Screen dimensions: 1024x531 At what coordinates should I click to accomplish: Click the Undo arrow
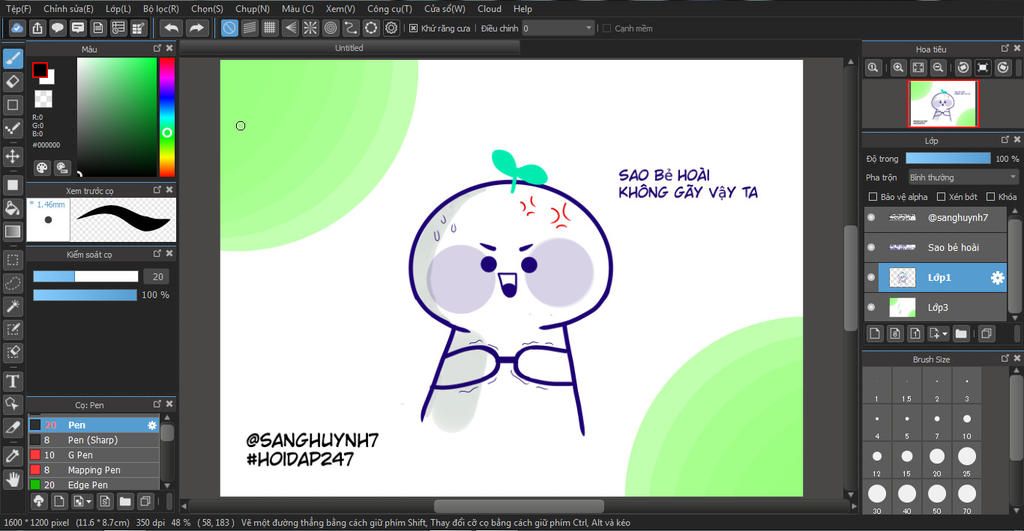(171, 28)
